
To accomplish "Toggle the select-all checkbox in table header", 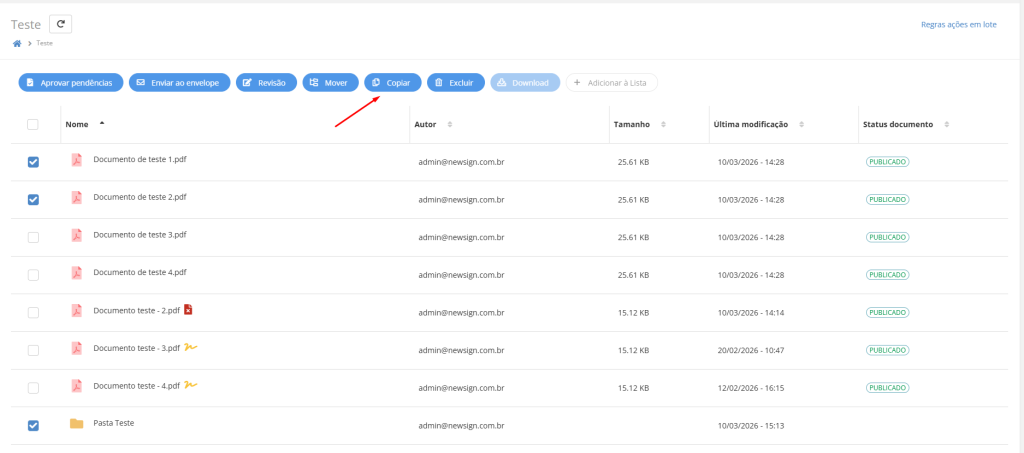I will tap(33, 124).
